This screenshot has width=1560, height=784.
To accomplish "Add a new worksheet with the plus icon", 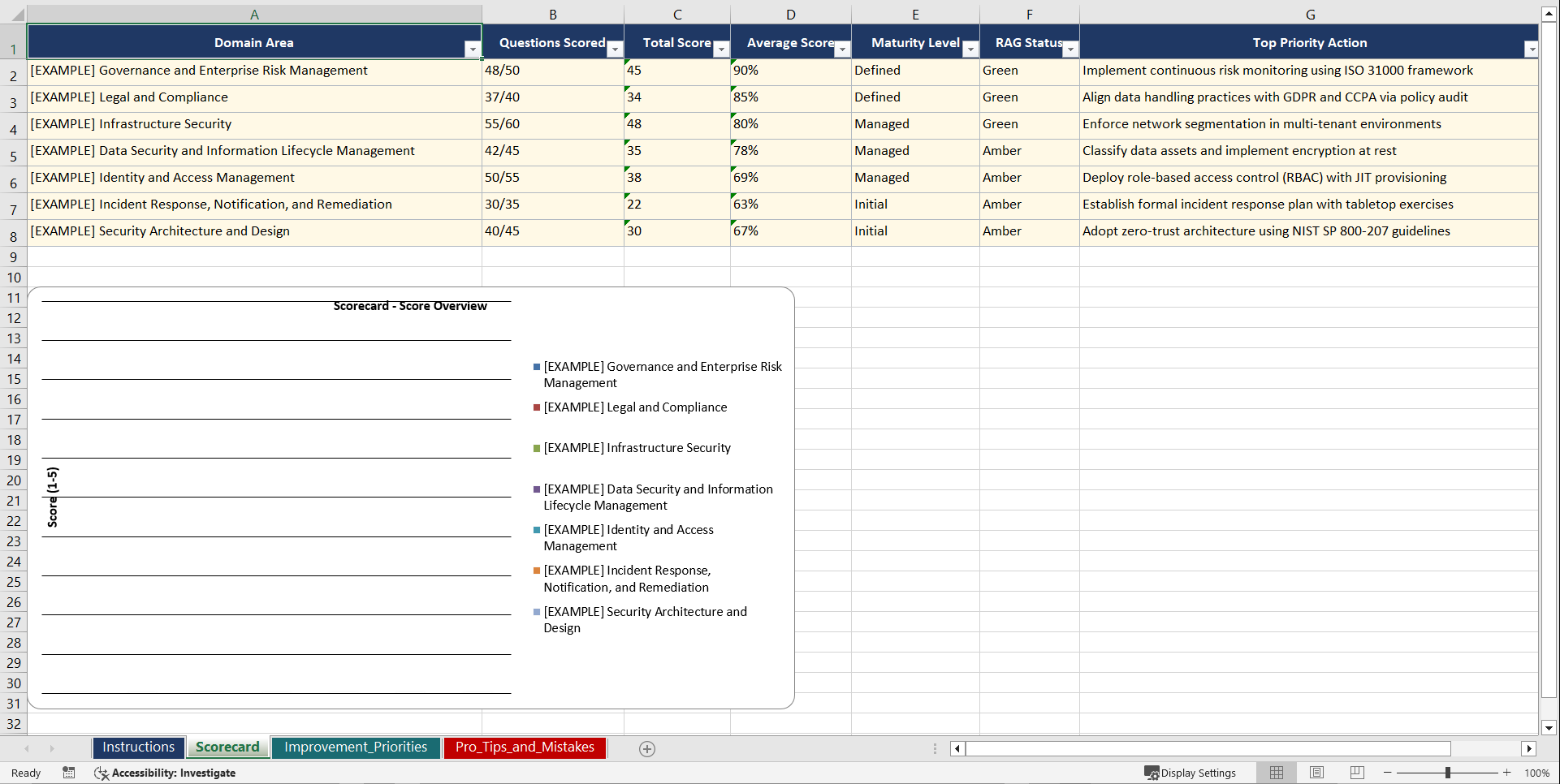I will (647, 748).
